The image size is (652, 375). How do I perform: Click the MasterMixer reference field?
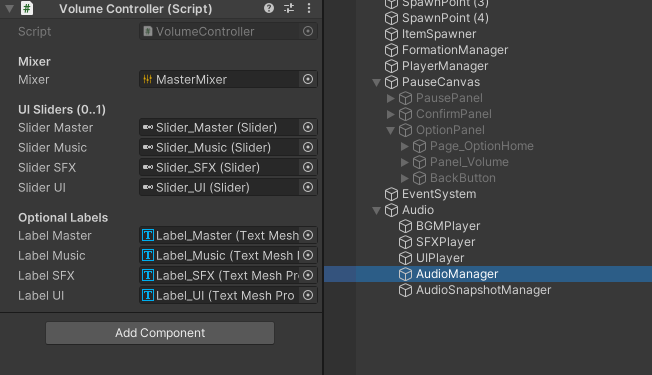pyautogui.click(x=219, y=79)
